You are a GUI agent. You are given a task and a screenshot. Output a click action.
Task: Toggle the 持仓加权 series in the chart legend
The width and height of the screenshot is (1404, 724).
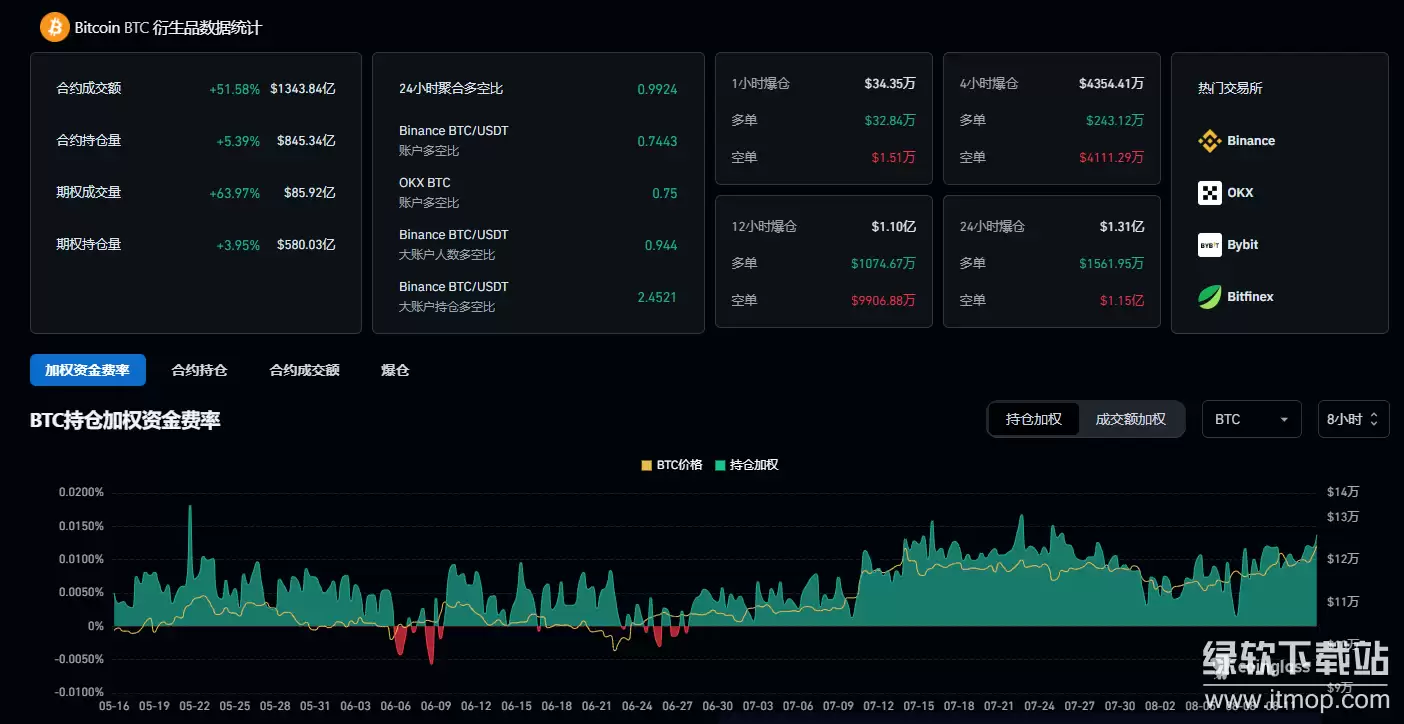tap(746, 464)
